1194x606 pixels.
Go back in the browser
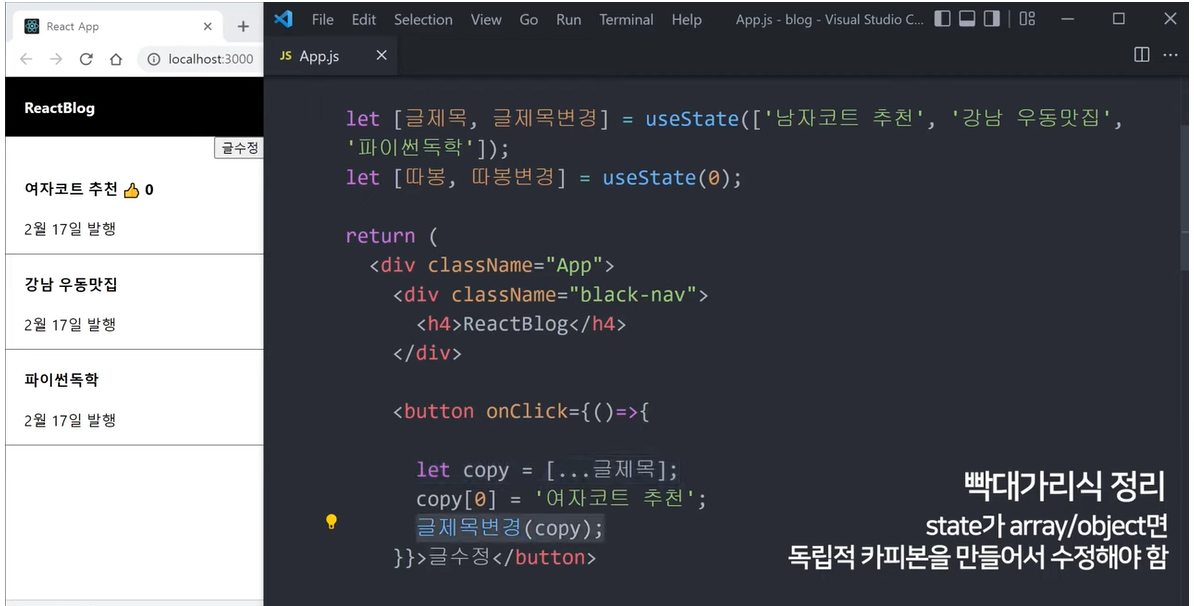(26, 59)
